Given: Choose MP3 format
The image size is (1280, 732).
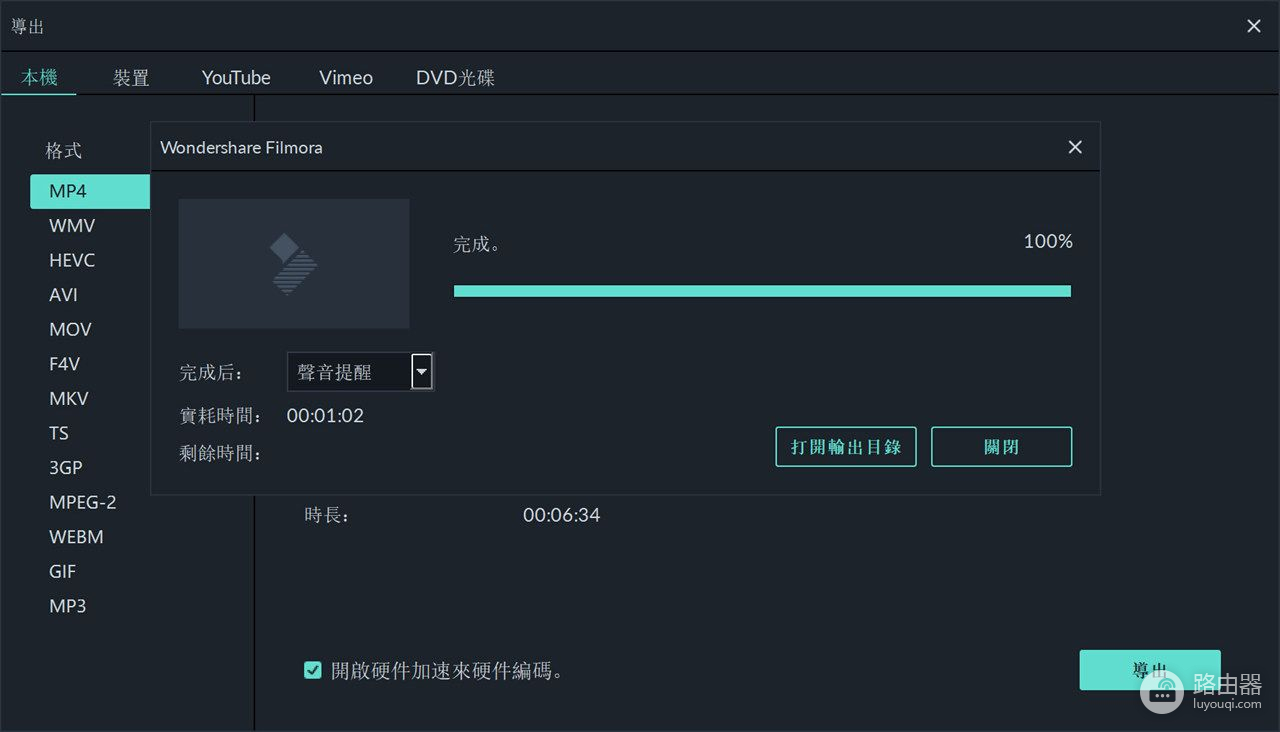Looking at the screenshot, I should pos(68,606).
